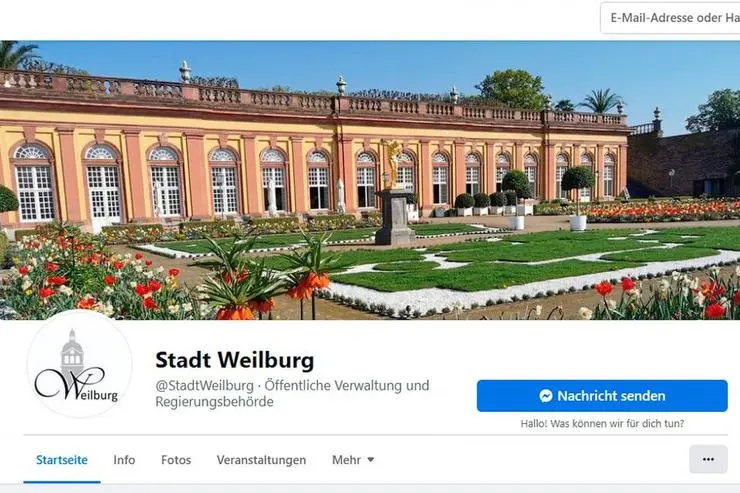Expand the Mehr dropdown arrow

tap(370, 460)
